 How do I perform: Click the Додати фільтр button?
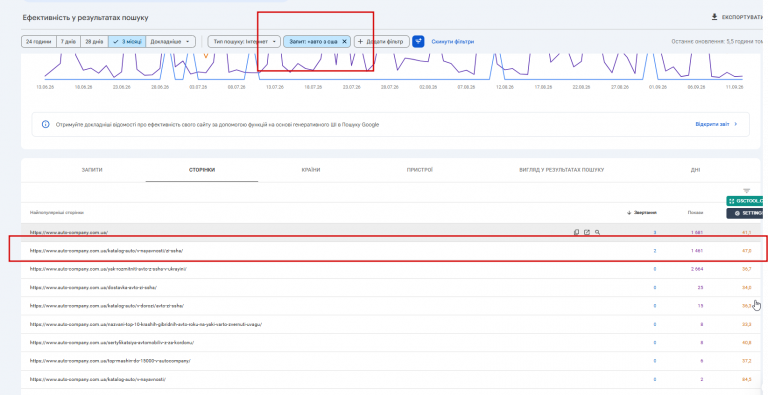pyautogui.click(x=382, y=42)
